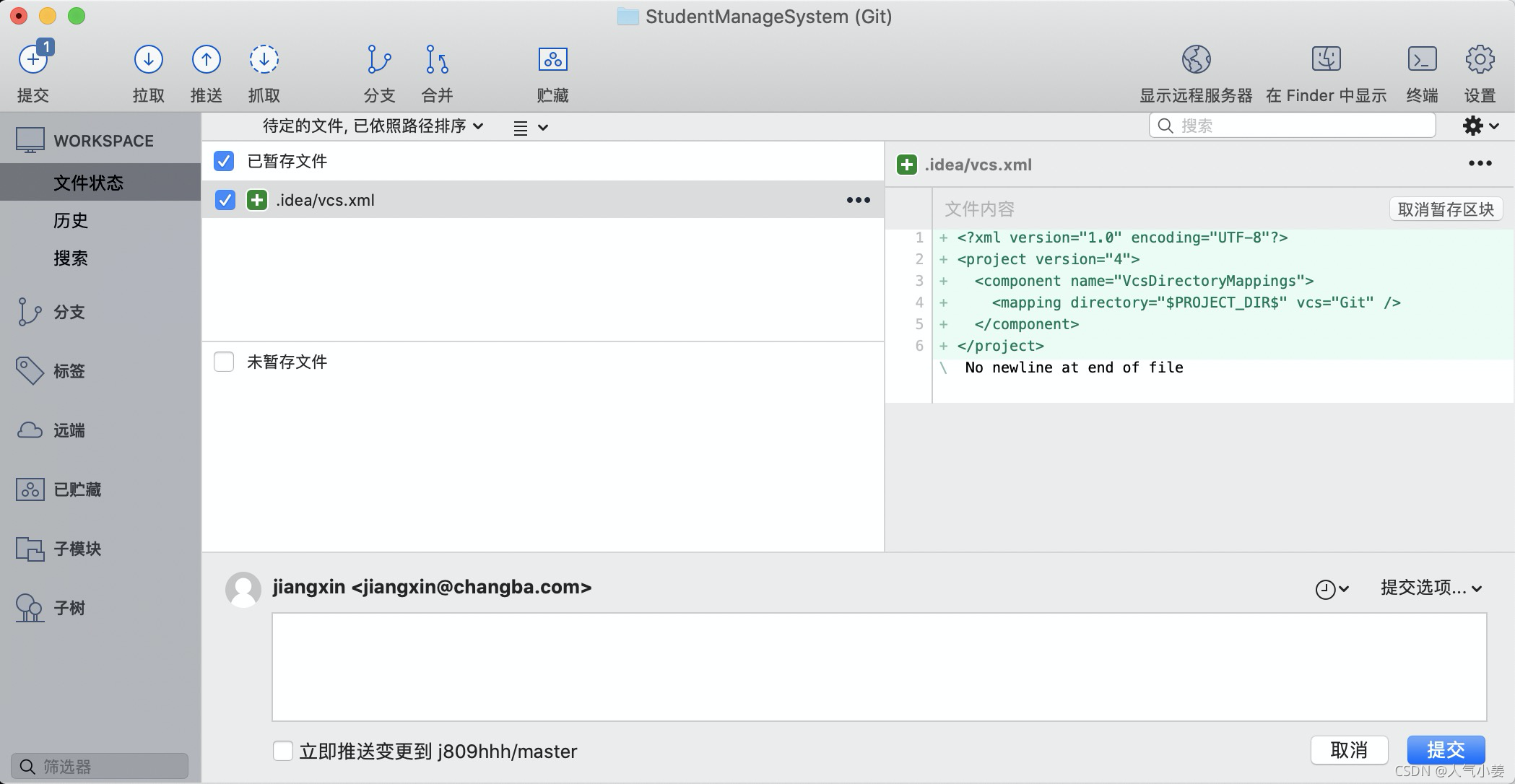
Task: Click the 取消 button
Action: pyautogui.click(x=1349, y=750)
